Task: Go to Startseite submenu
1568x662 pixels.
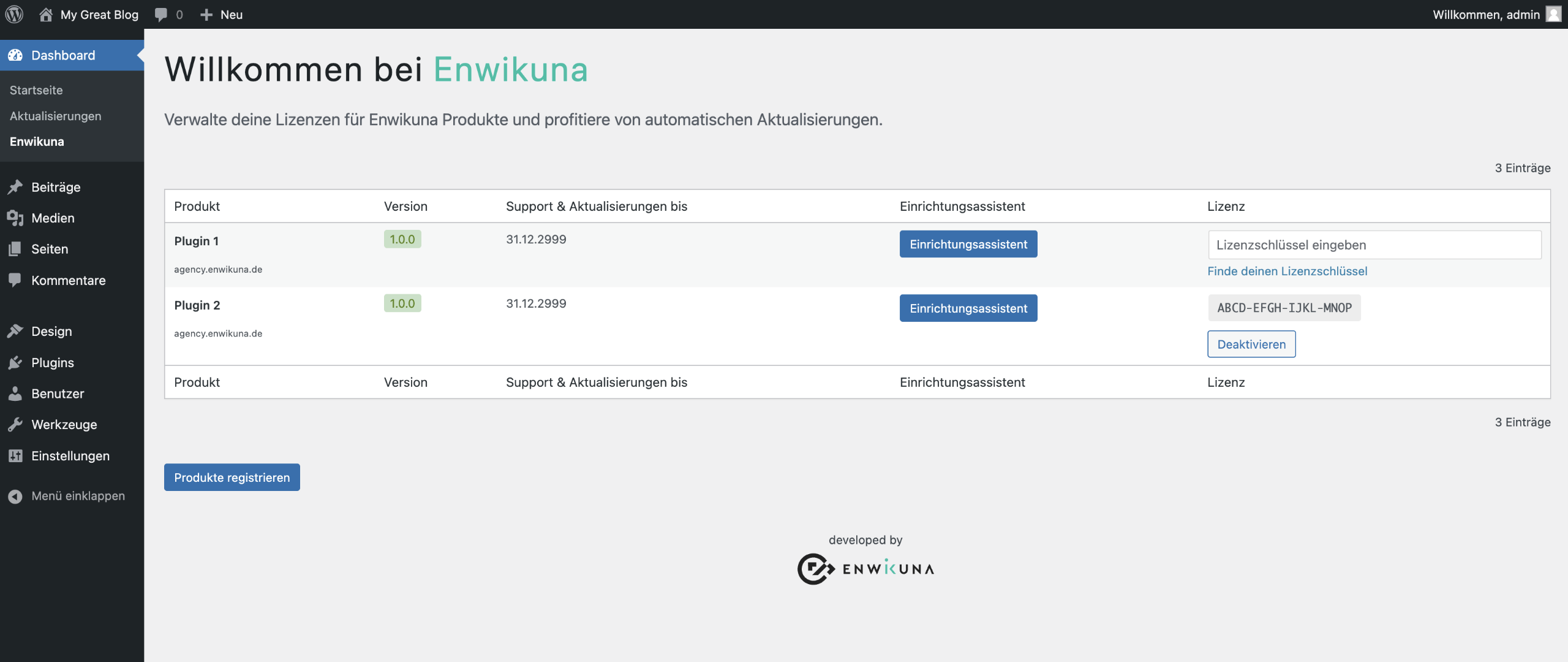Action: (36, 90)
